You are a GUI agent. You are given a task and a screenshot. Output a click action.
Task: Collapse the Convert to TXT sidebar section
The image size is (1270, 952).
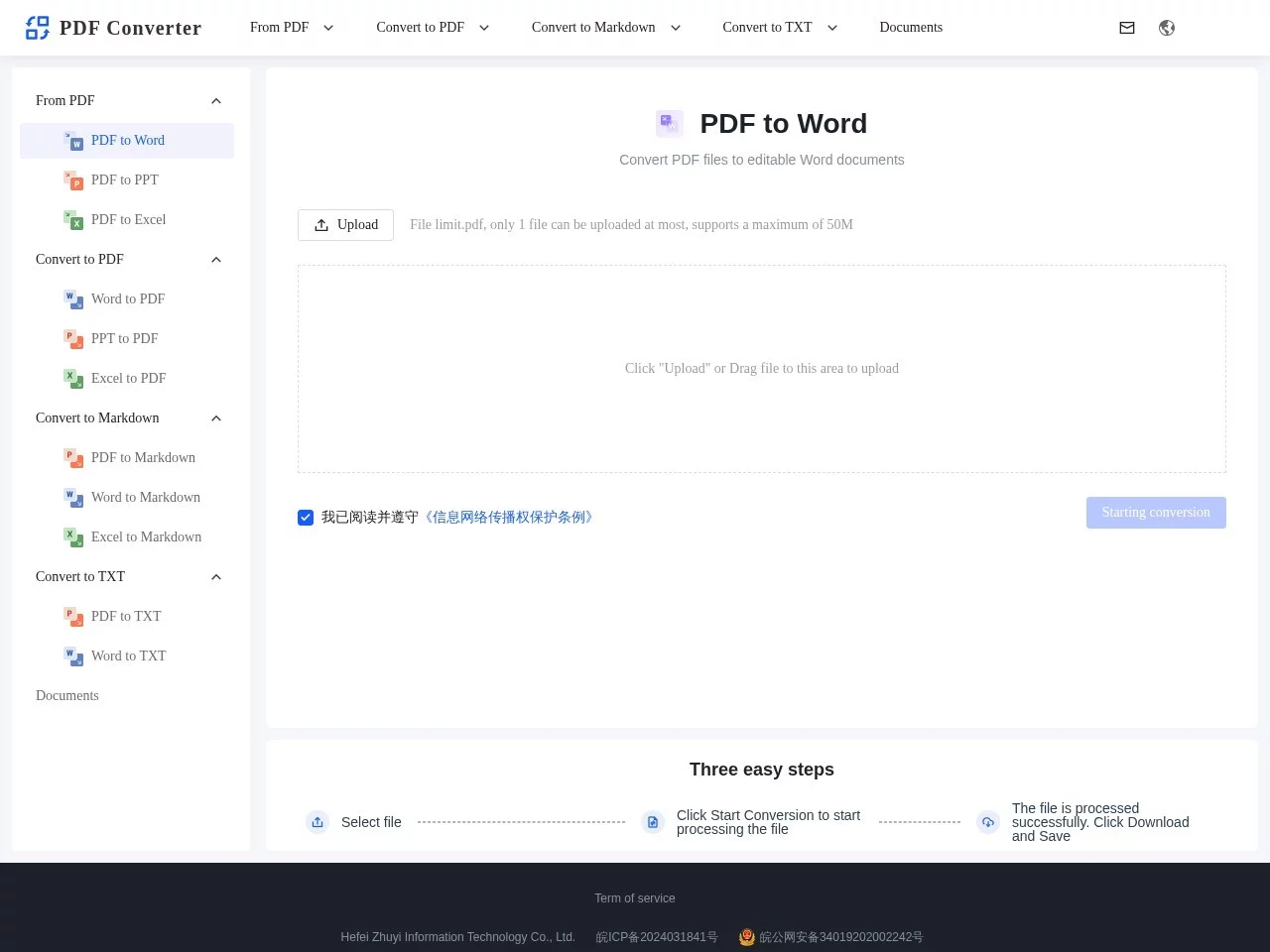pyautogui.click(x=216, y=577)
